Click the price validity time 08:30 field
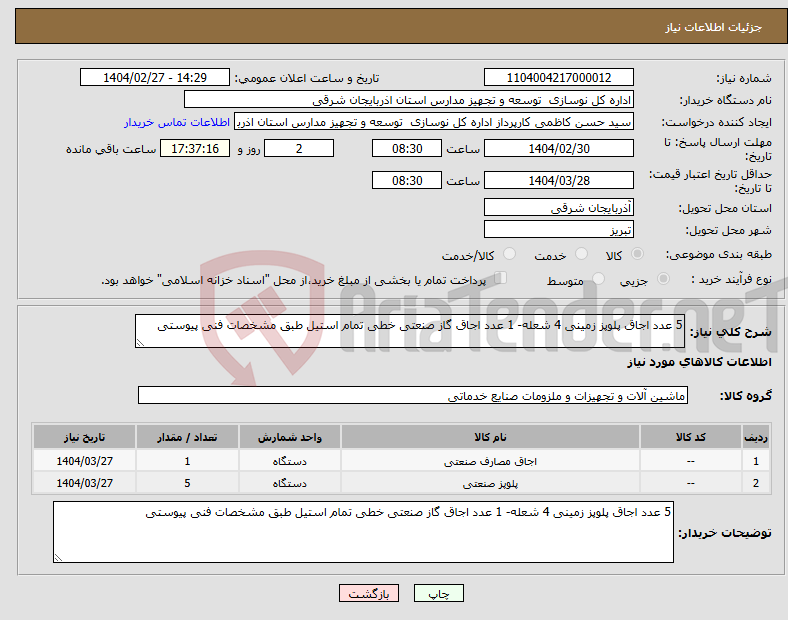Screen dimensions: 788x620 point(407,180)
